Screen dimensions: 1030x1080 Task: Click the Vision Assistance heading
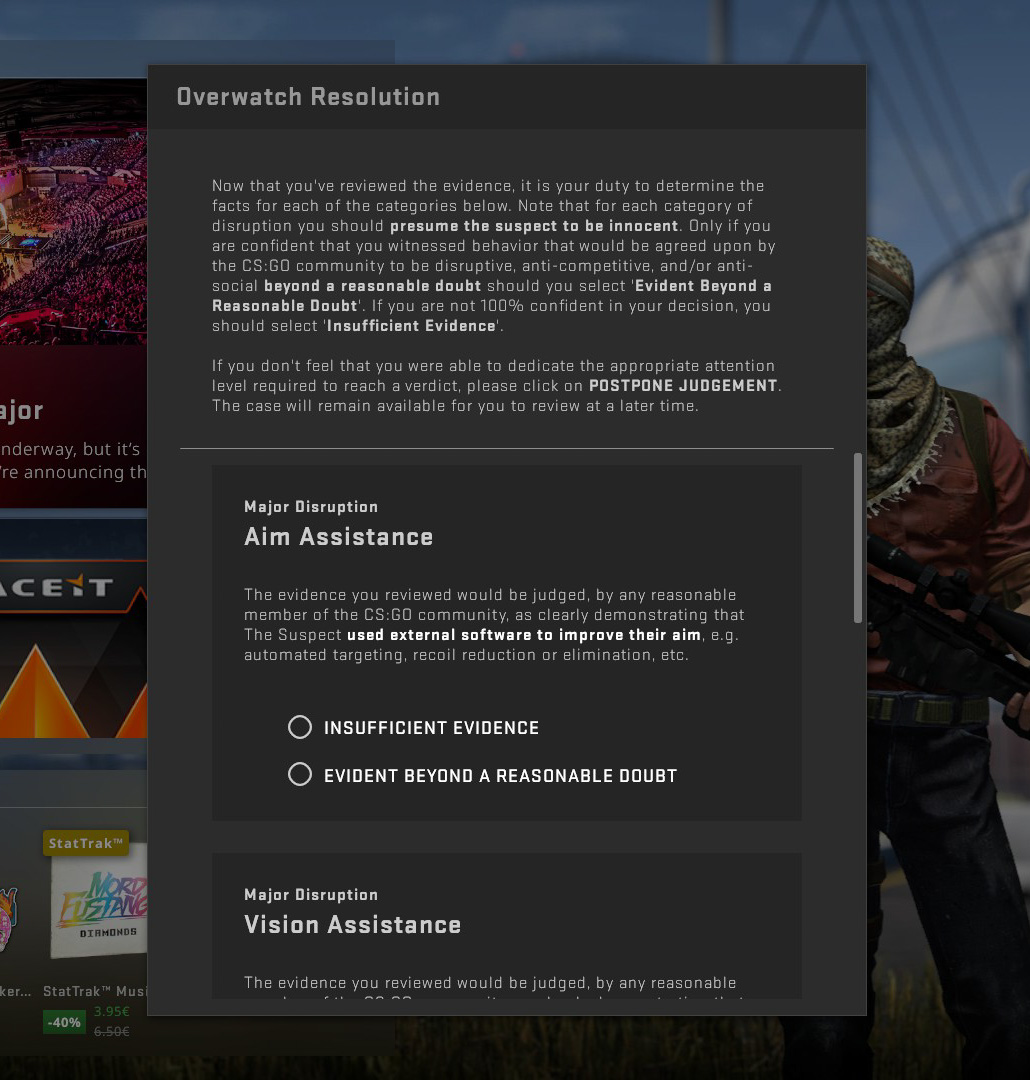pyautogui.click(x=352, y=924)
